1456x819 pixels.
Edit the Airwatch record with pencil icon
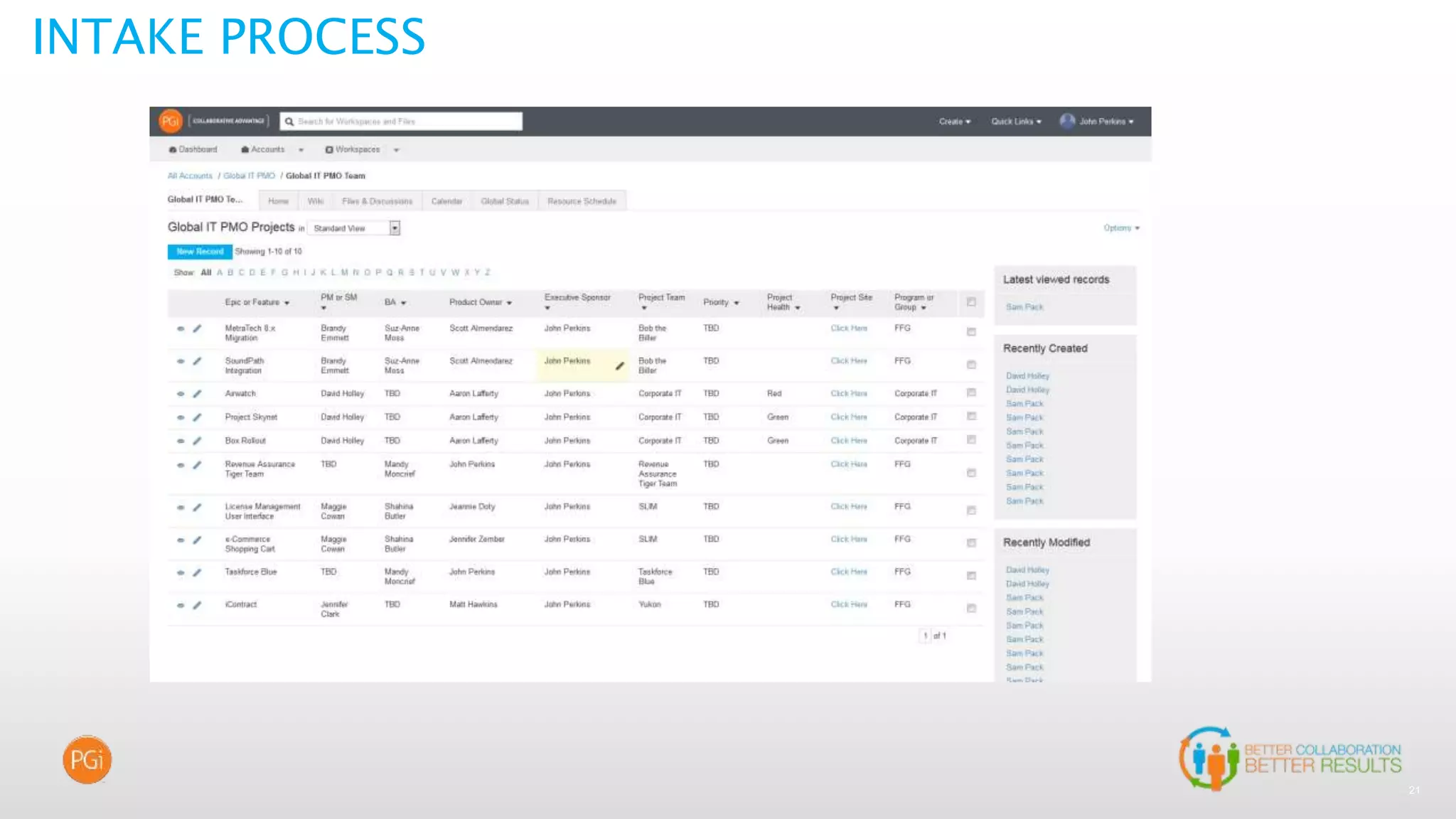pyautogui.click(x=198, y=393)
